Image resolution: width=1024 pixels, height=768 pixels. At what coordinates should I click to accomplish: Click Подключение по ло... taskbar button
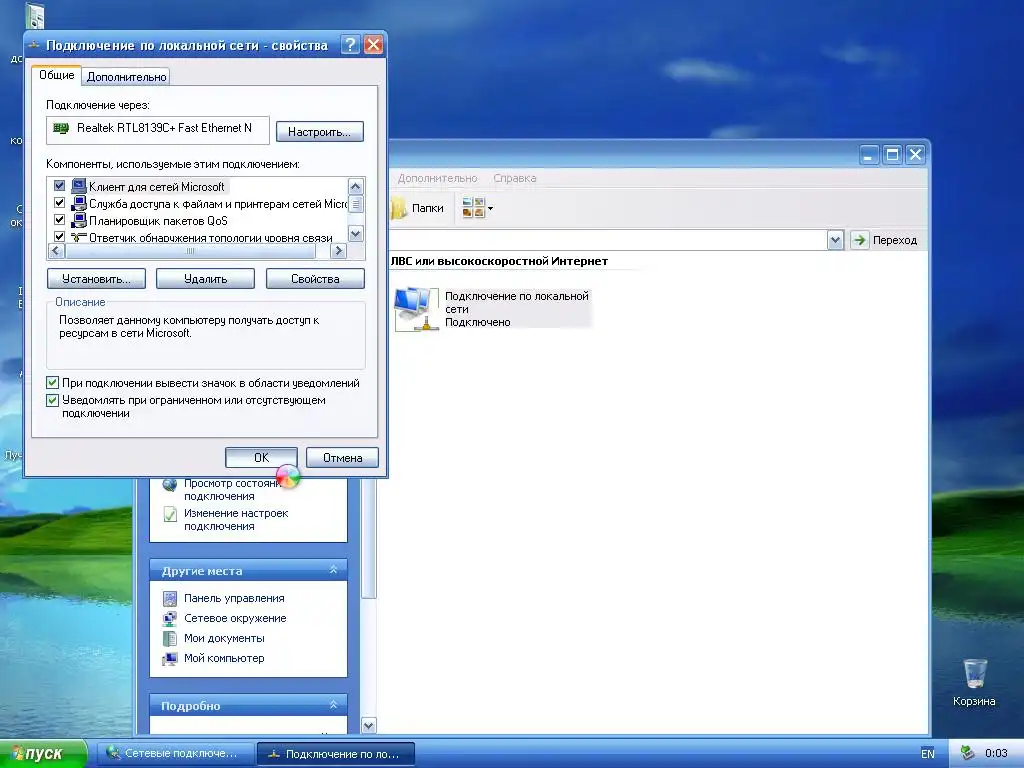tap(336, 754)
